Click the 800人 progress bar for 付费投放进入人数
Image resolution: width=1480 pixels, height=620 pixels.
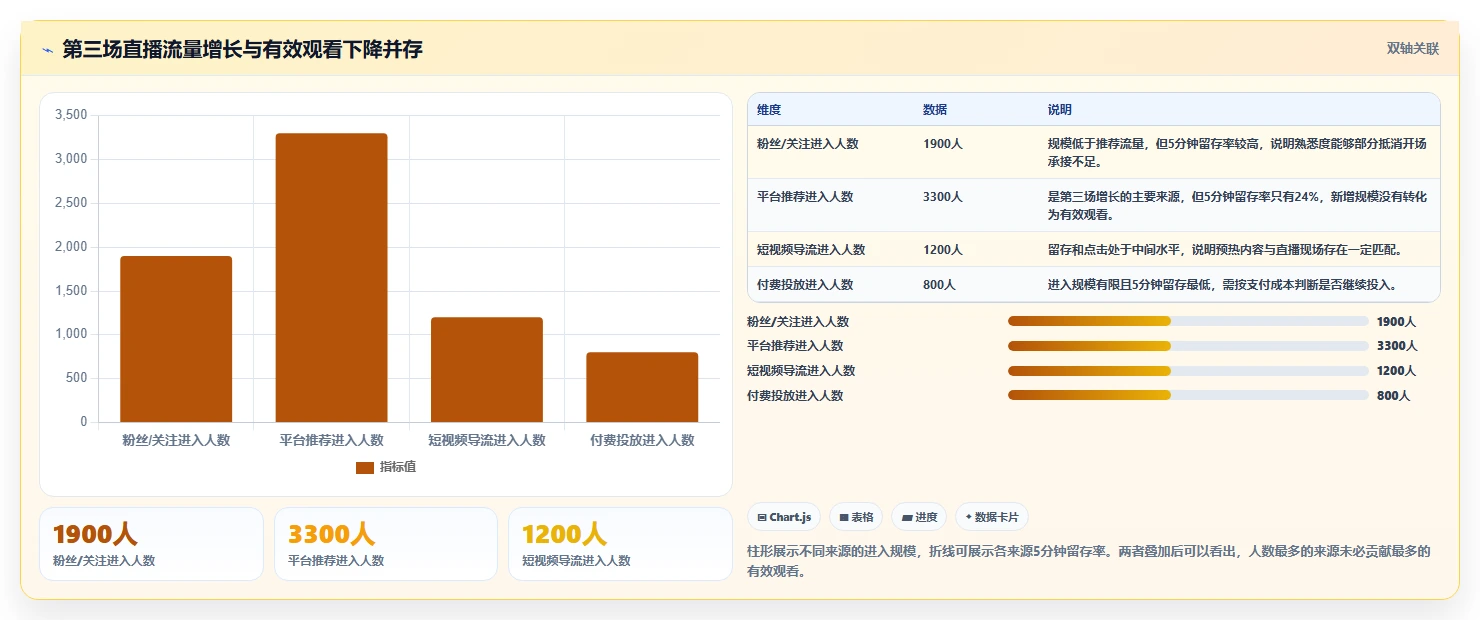tap(1188, 395)
